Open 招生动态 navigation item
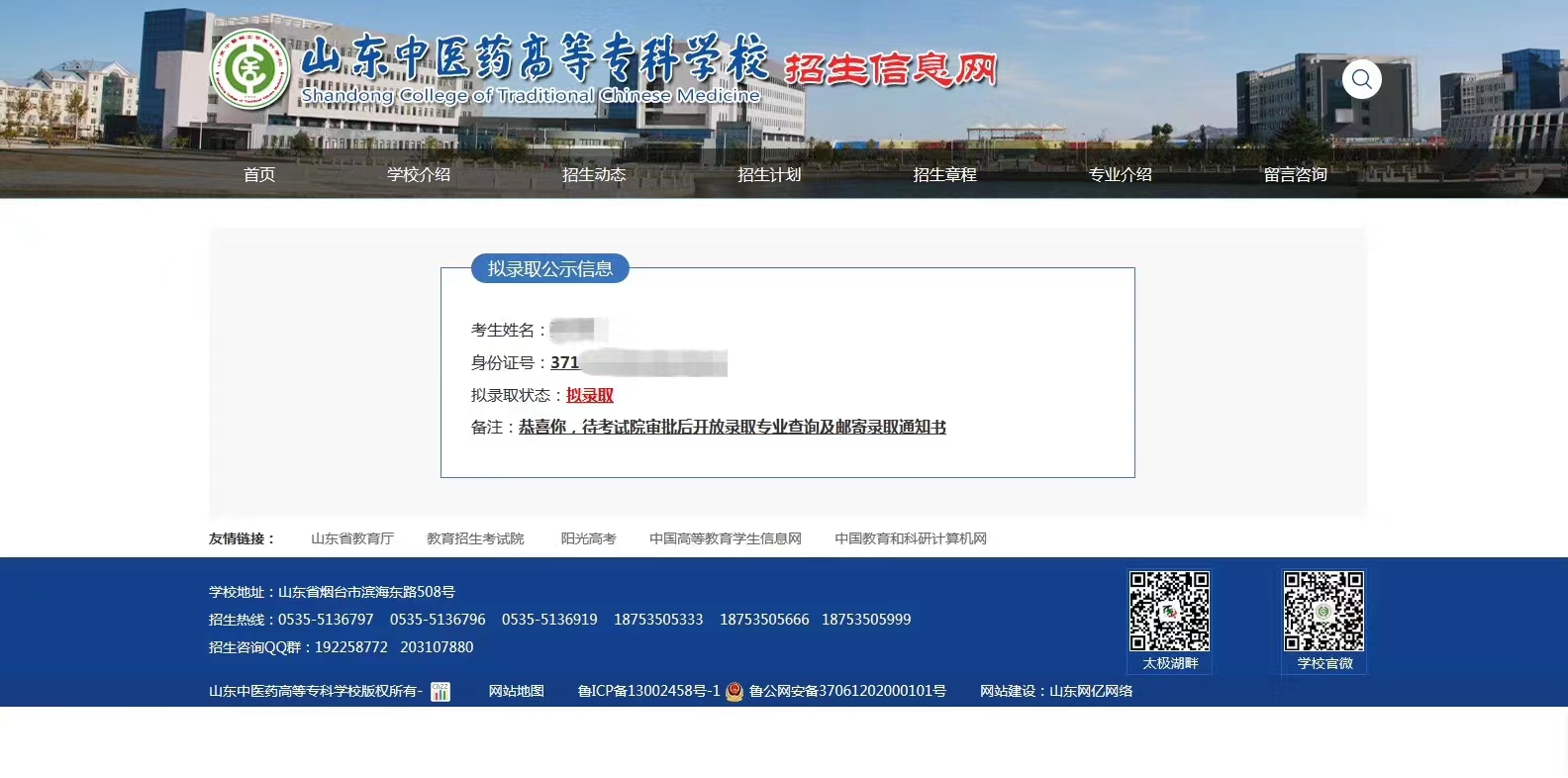 [594, 174]
